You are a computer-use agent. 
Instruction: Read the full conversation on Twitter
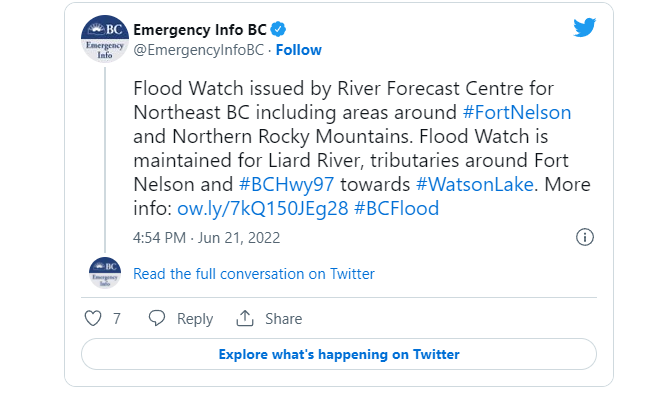(x=254, y=274)
